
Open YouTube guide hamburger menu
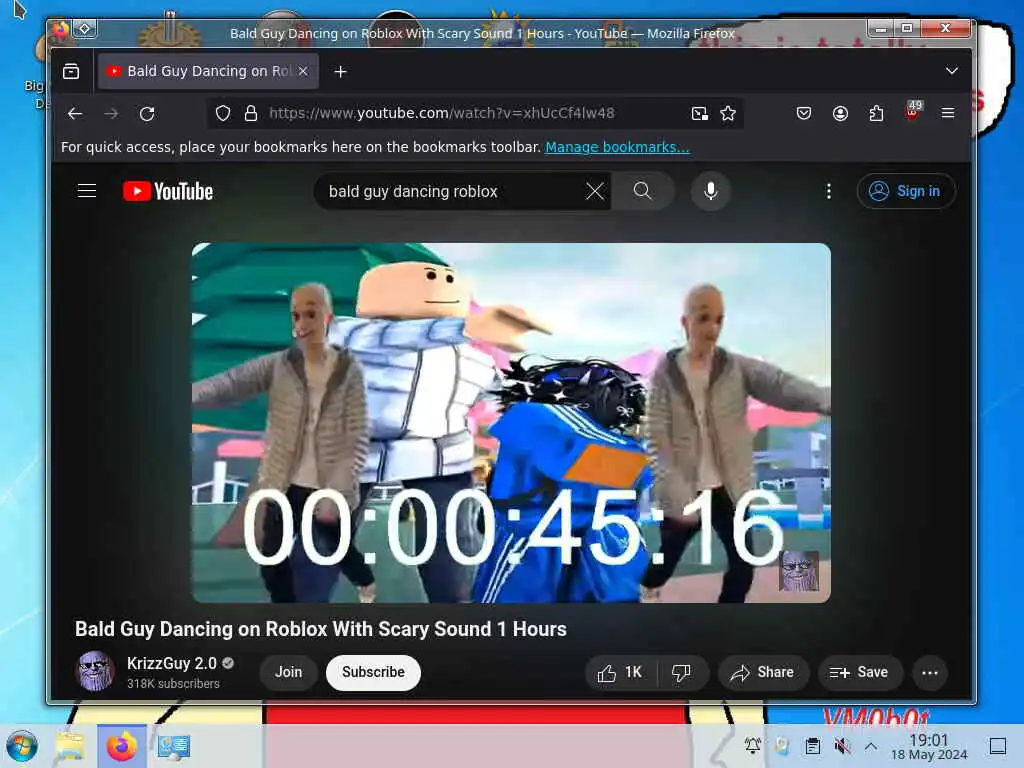point(87,191)
